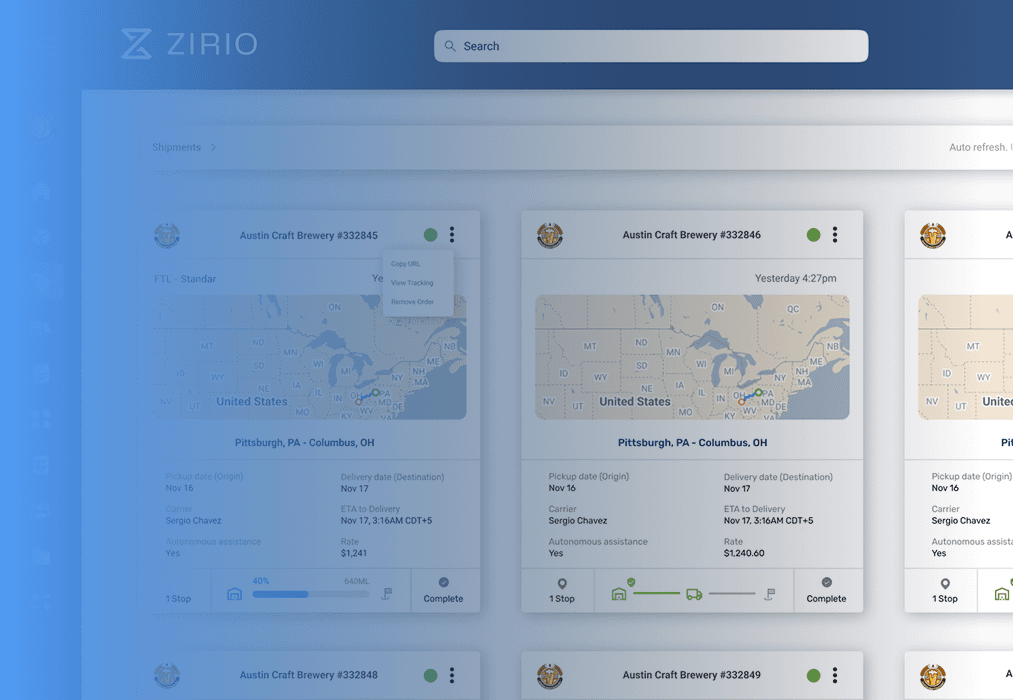Click the green status dot on shipment #332849
Screen dimensions: 1013x700
[813, 675]
